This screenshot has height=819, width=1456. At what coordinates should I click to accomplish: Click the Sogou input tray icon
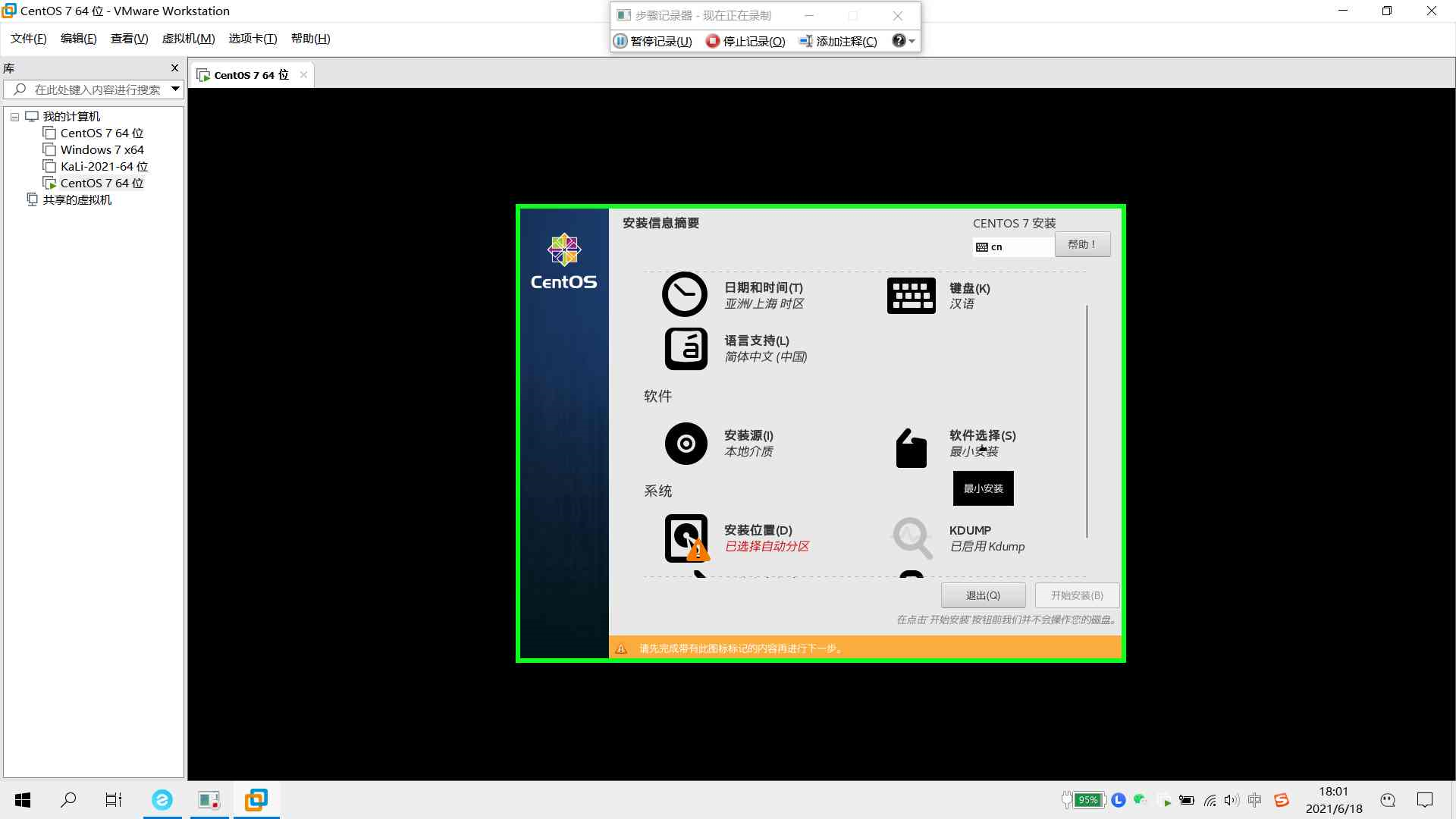click(1282, 800)
